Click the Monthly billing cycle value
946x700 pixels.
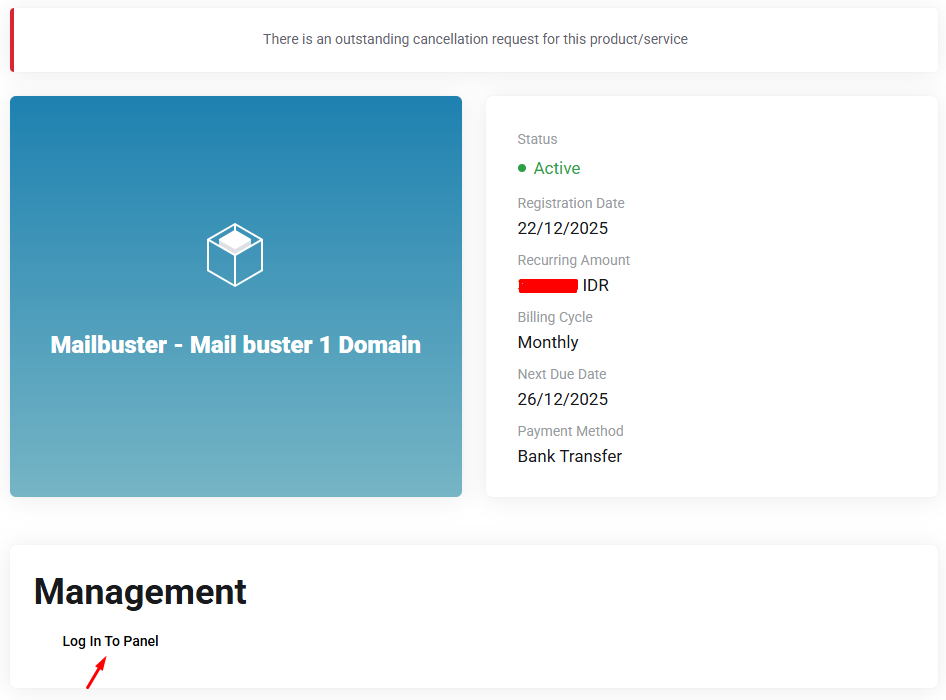pos(548,342)
